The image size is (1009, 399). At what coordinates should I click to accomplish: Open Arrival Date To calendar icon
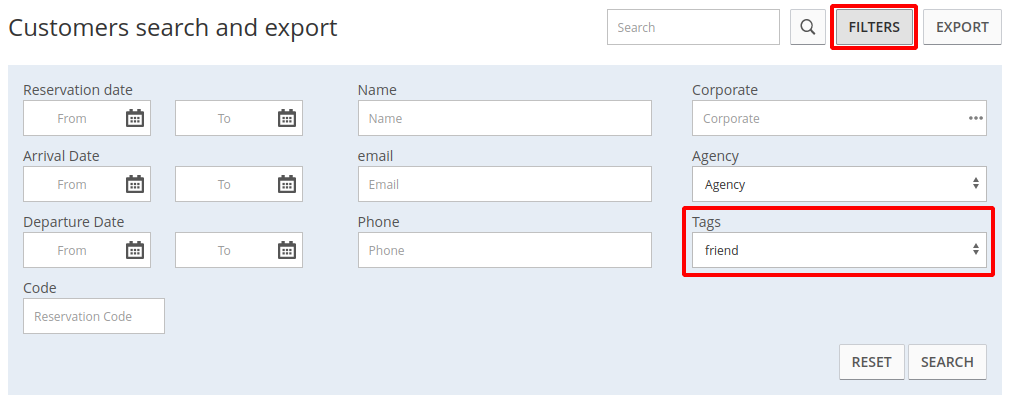(286, 184)
